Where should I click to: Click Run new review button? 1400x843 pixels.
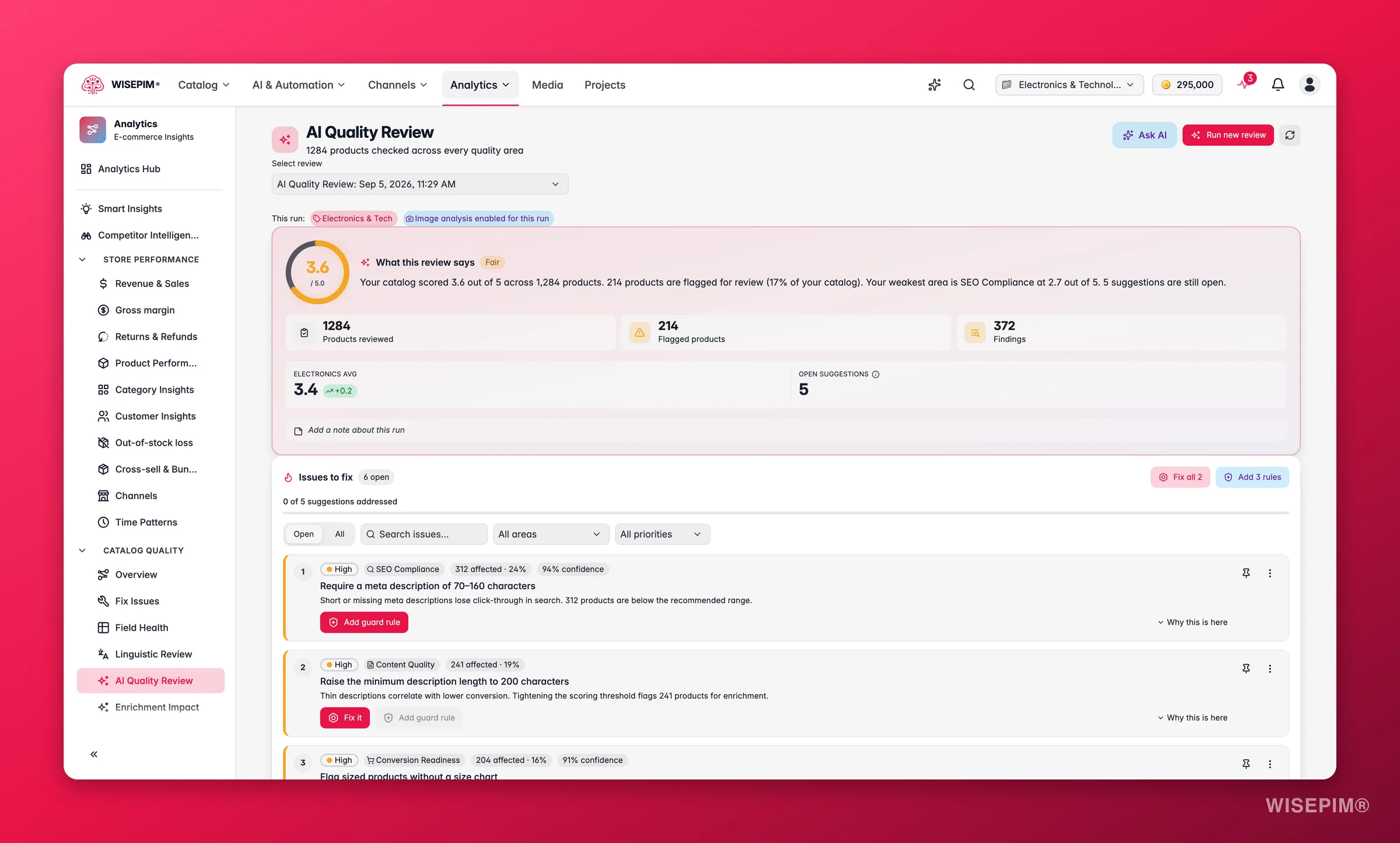point(1228,135)
